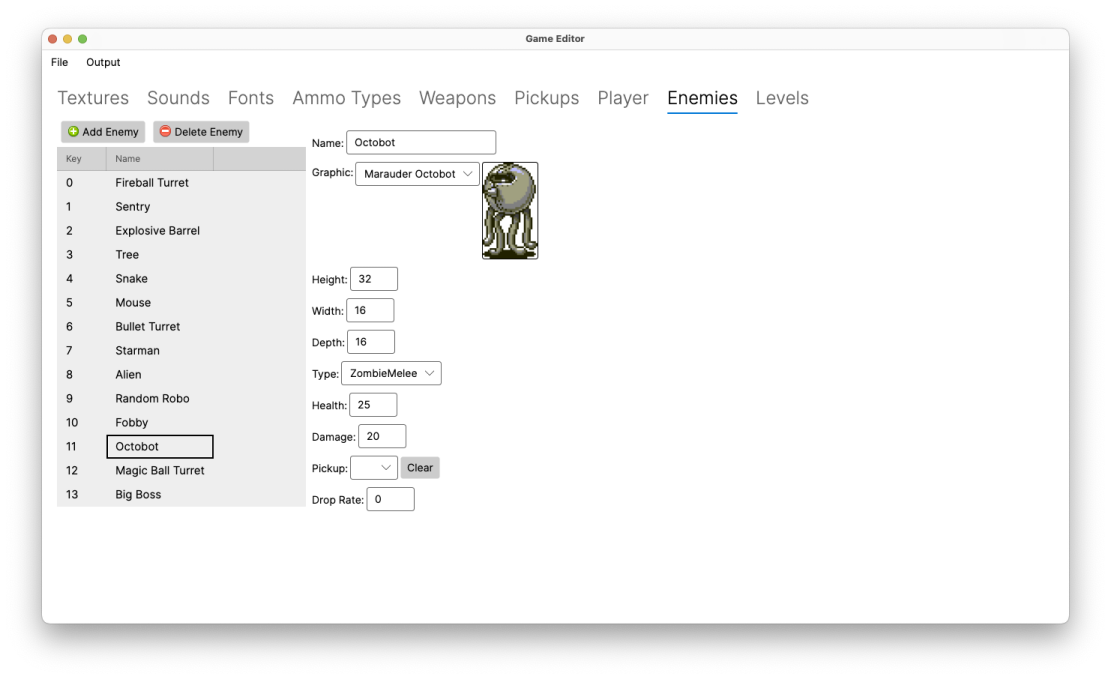Image resolution: width=1111 pixels, height=679 pixels.
Task: Maximize the Game Editor window with green button
Action: (82, 39)
